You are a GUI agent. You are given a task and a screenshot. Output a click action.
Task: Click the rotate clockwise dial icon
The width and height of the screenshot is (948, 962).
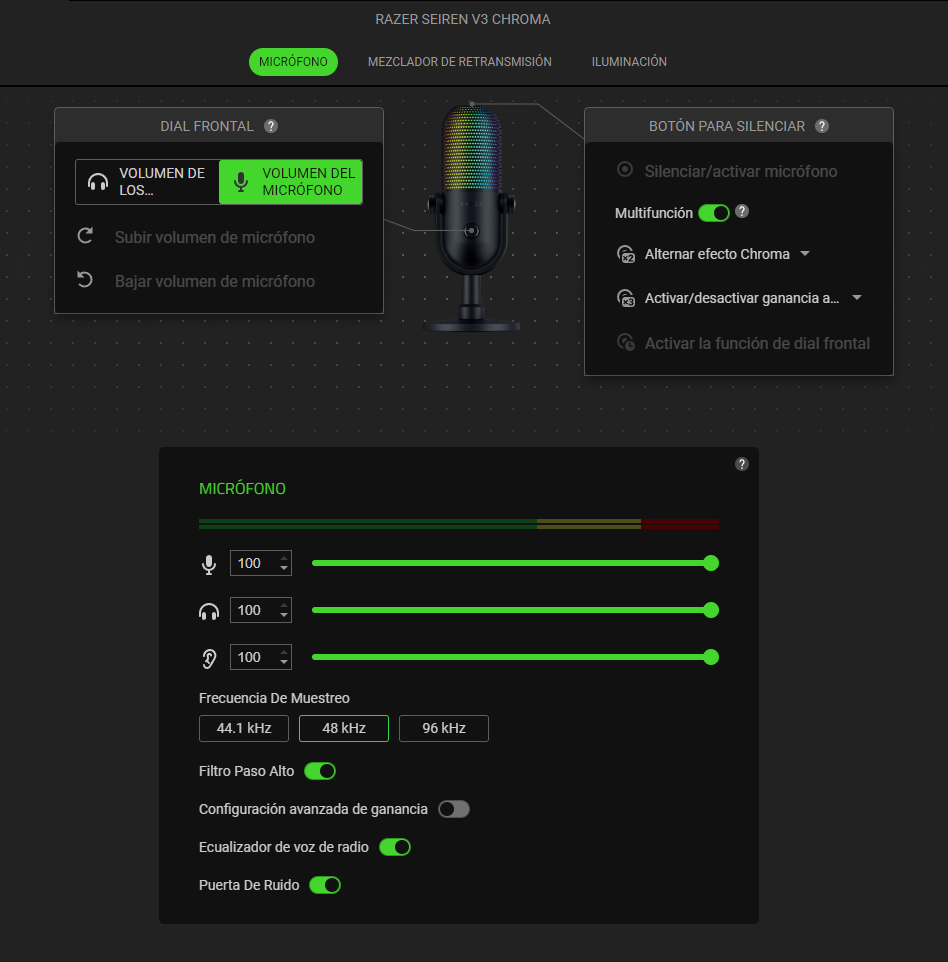[85, 236]
